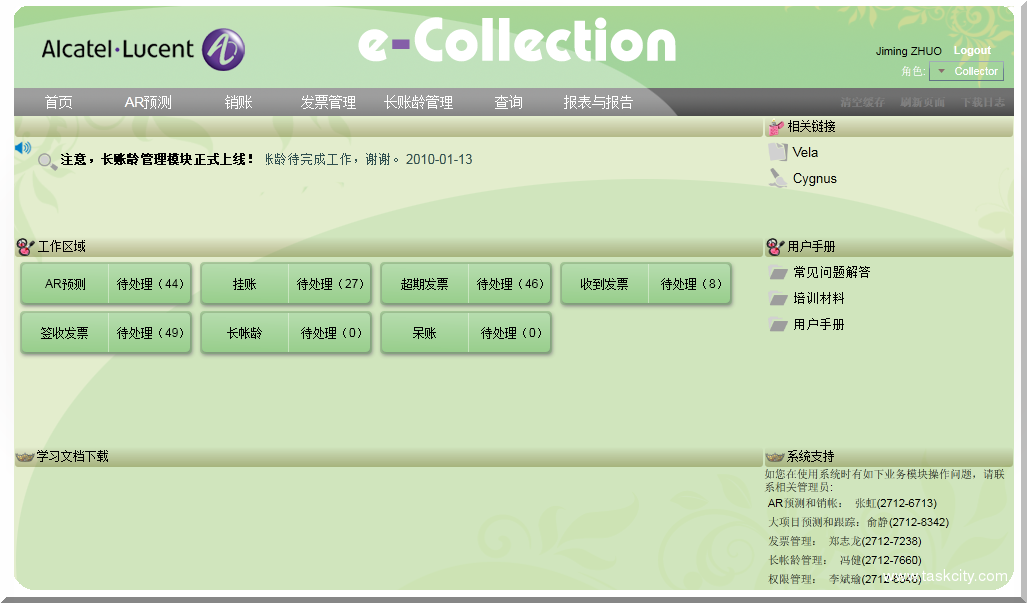Click the 工作区域 section header icon
Viewport: 1027px width, 603px height.
25,247
